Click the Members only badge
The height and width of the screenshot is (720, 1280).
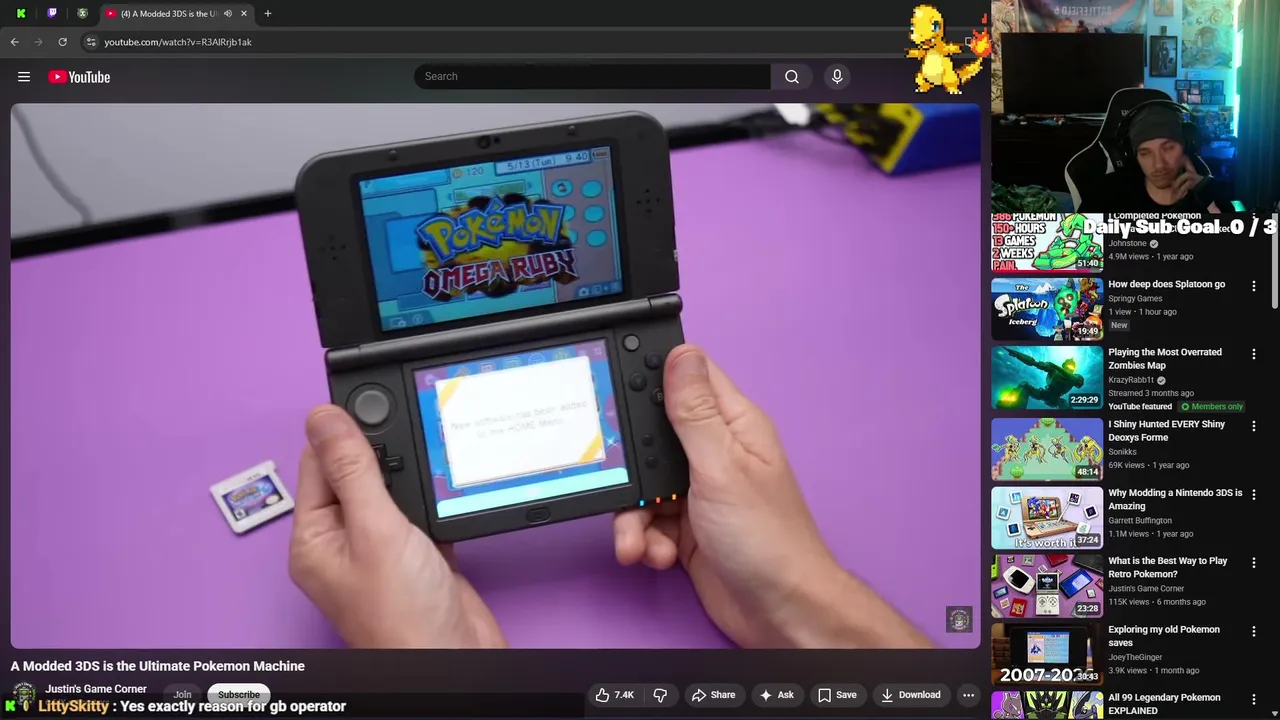point(1212,407)
